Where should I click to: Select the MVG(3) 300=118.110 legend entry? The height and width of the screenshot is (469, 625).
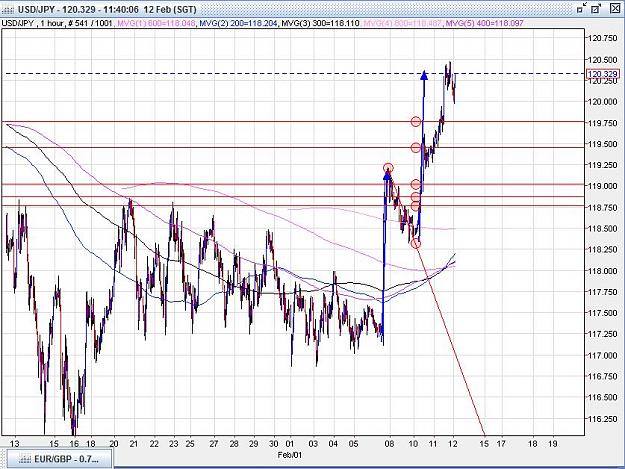[x=320, y=24]
